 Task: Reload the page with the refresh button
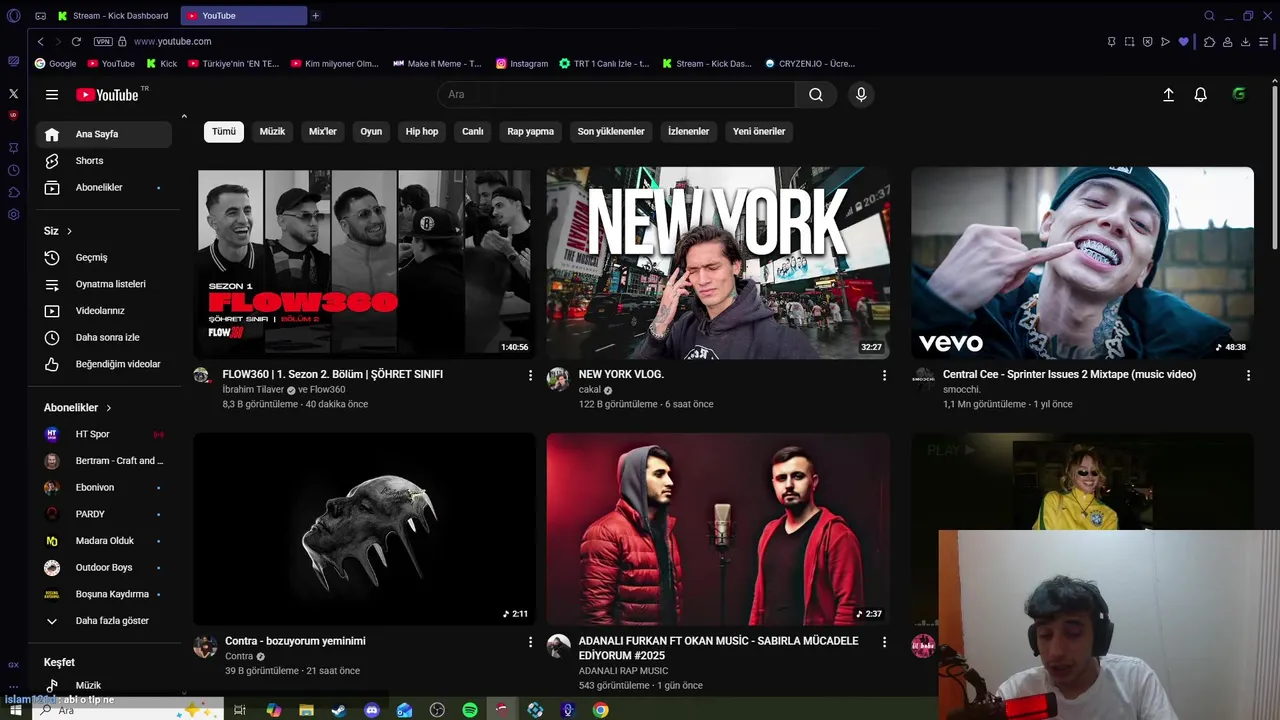76,41
